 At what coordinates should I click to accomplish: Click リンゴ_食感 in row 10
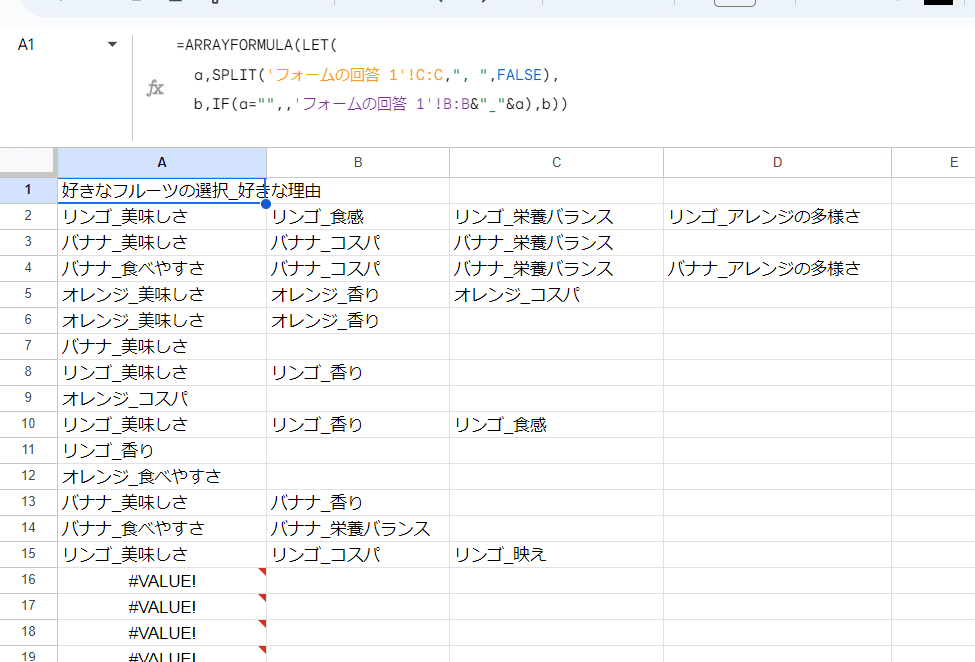point(556,425)
